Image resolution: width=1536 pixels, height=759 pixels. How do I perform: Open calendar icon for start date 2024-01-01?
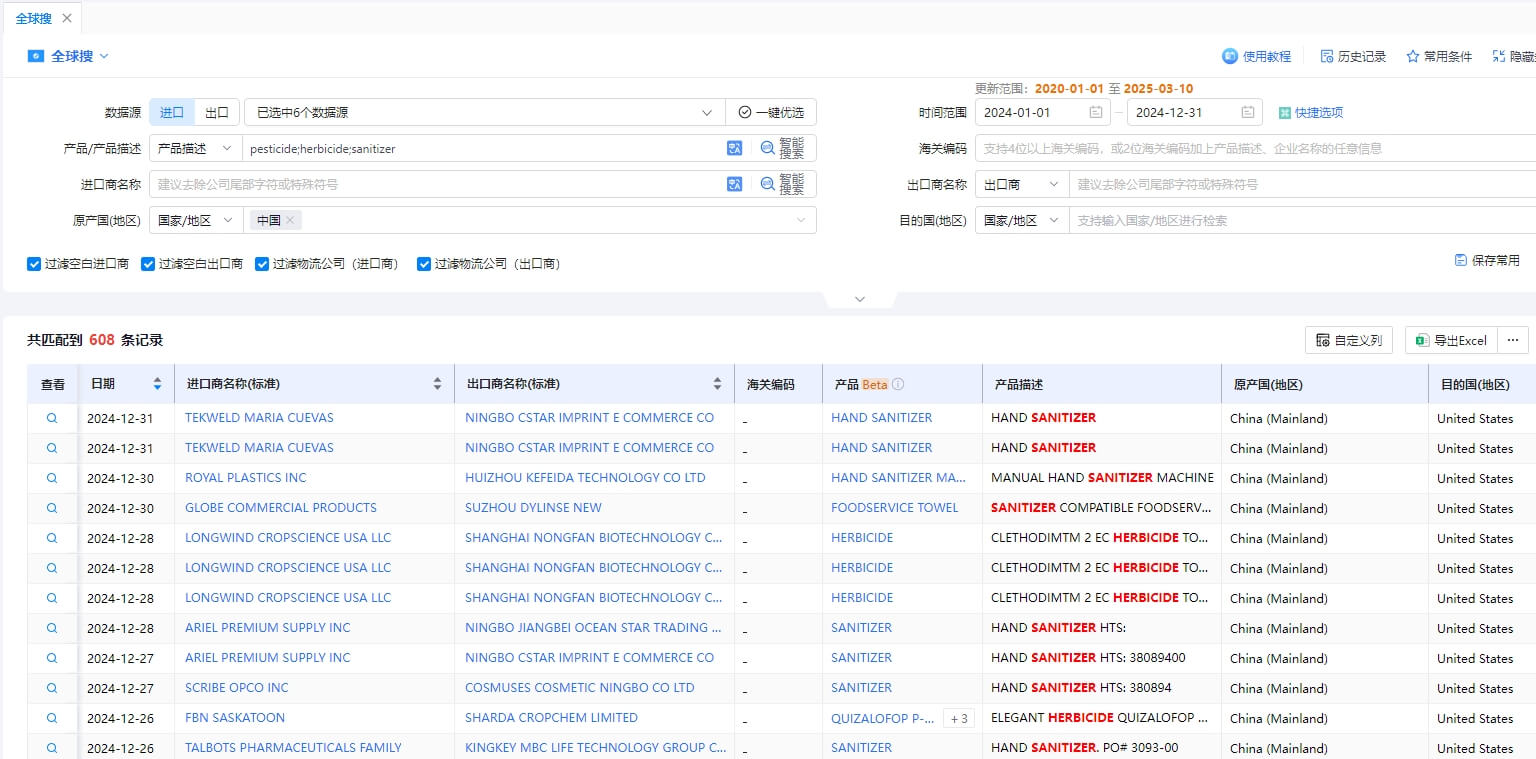(x=1096, y=112)
